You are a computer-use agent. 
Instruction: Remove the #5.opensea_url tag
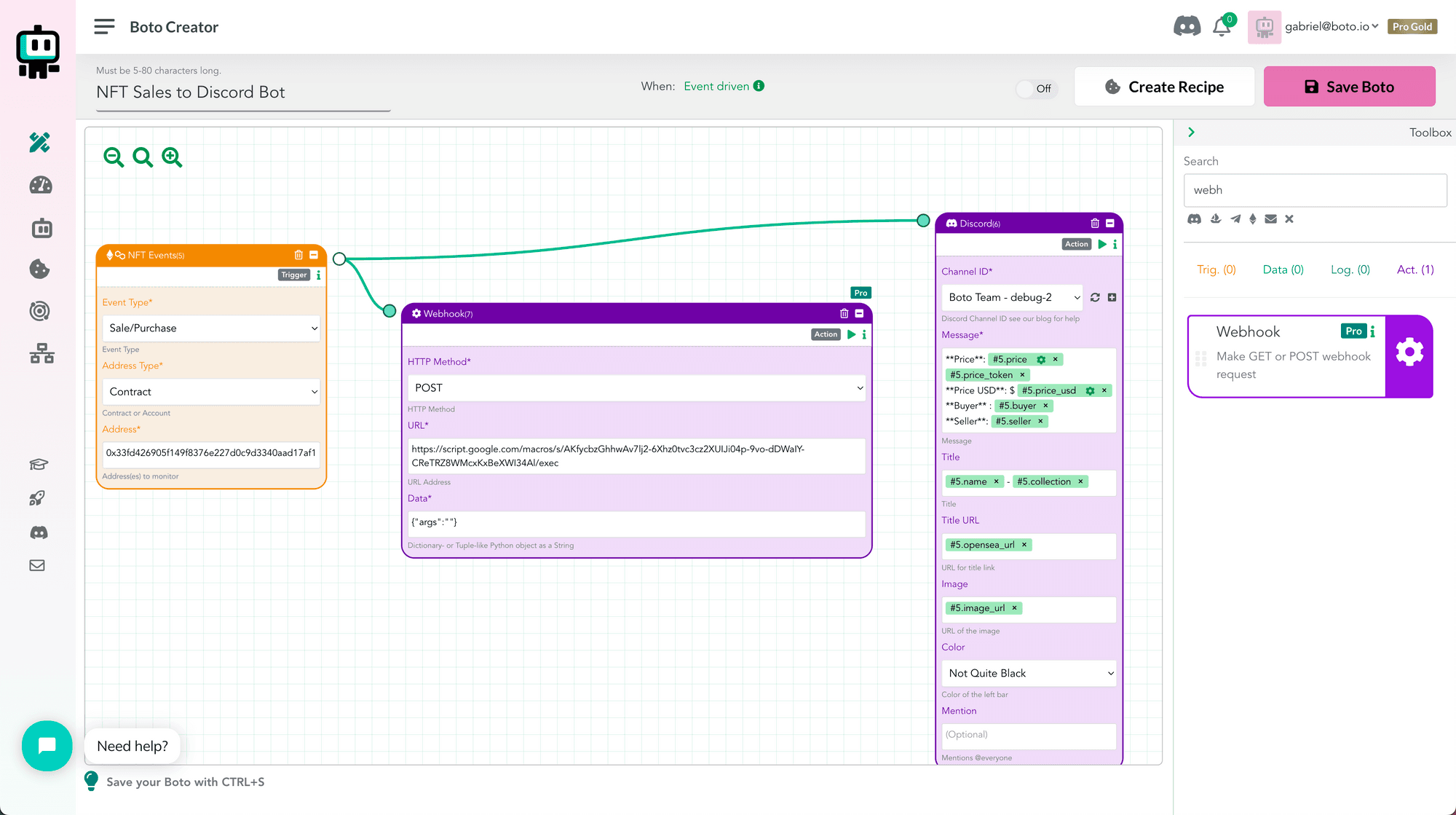click(1024, 545)
